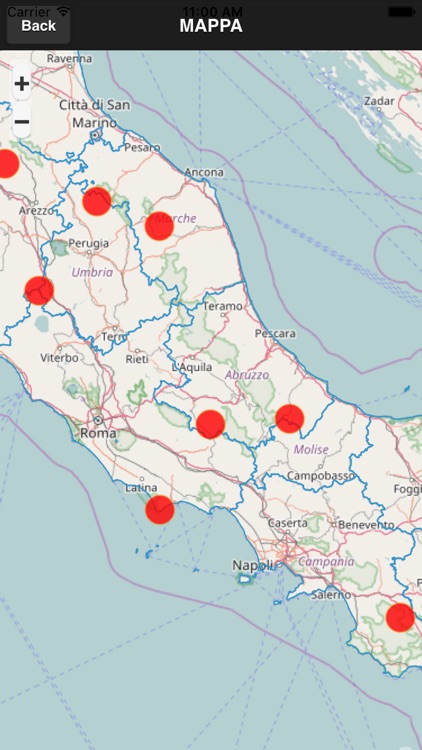
Task: Click the Roma city label
Action: pyautogui.click(x=98, y=433)
